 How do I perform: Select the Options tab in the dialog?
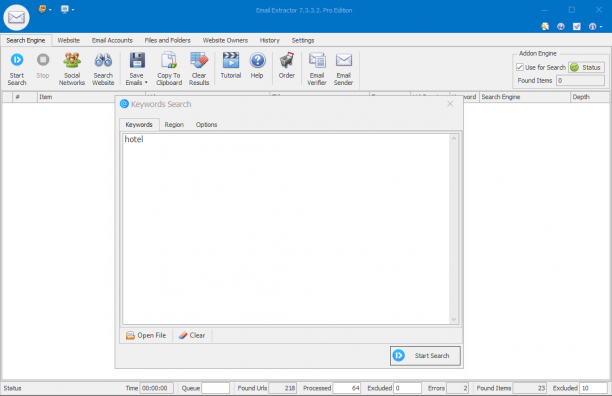tap(206, 124)
